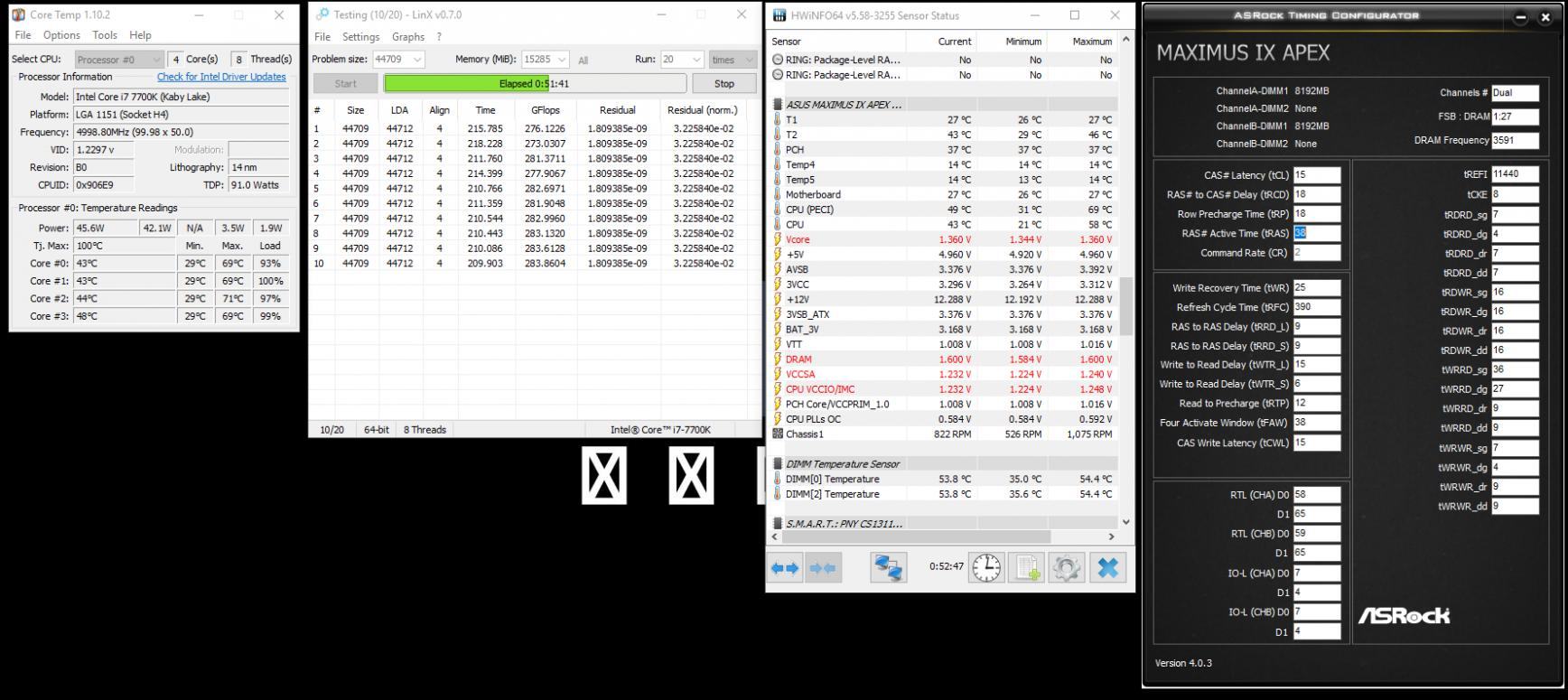The image size is (1568, 700).
Task: Reset sensor timer using the clock icon
Action: [x=986, y=567]
